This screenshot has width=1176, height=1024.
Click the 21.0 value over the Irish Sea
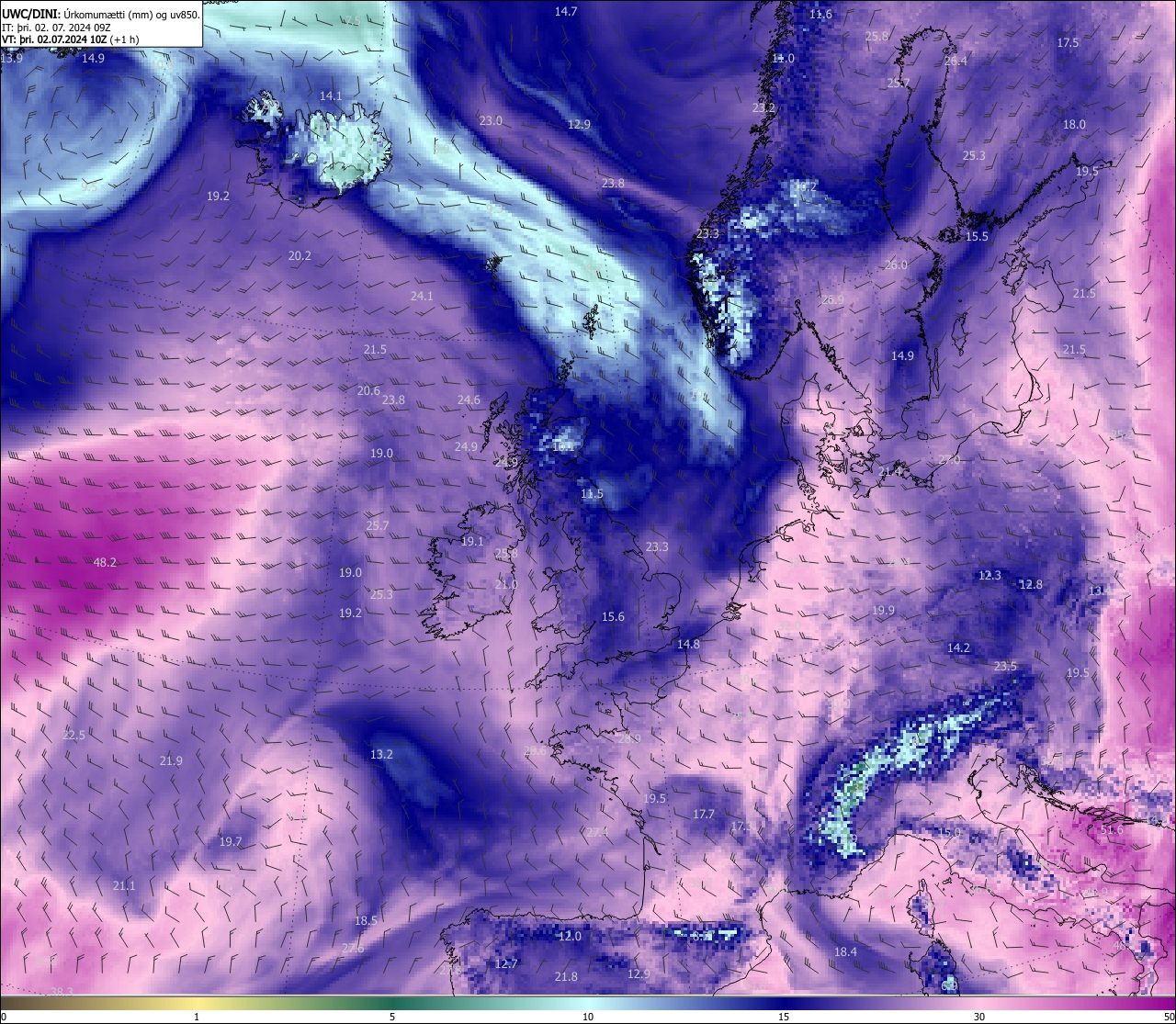[506, 584]
